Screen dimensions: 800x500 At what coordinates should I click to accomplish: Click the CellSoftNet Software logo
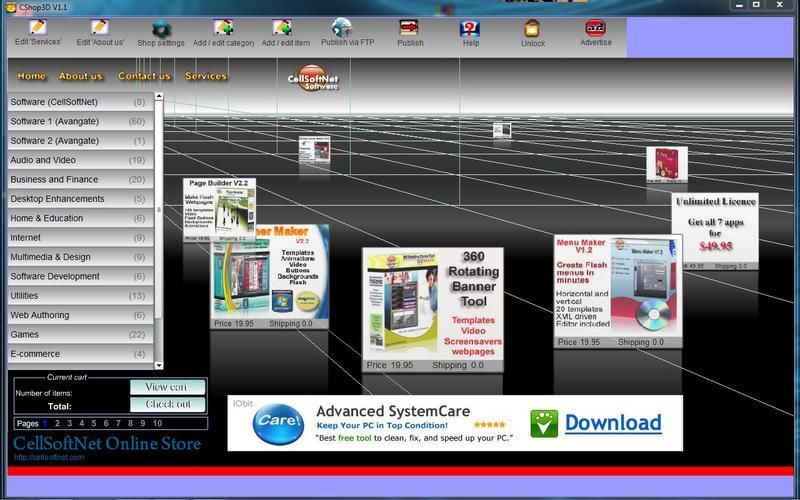pos(313,79)
